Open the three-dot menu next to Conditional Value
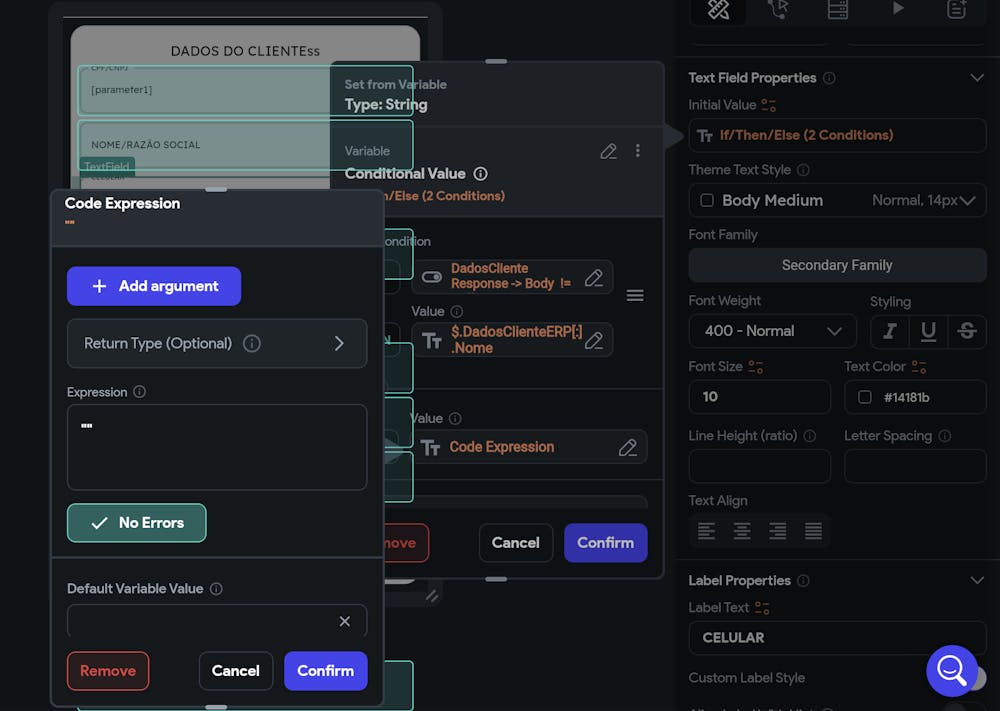This screenshot has width=1000, height=711. (x=638, y=151)
